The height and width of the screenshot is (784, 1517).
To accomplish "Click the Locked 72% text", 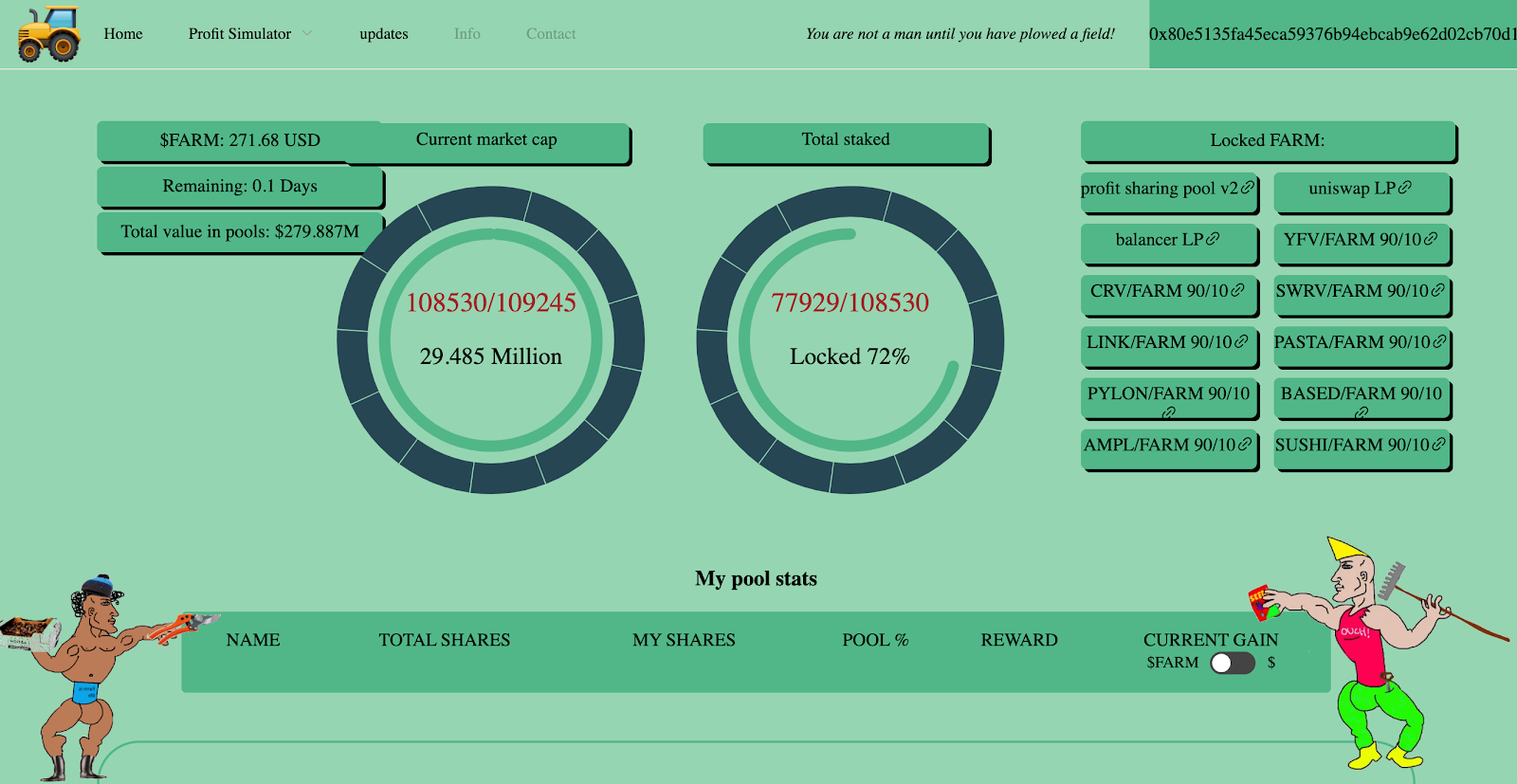I will [850, 356].
